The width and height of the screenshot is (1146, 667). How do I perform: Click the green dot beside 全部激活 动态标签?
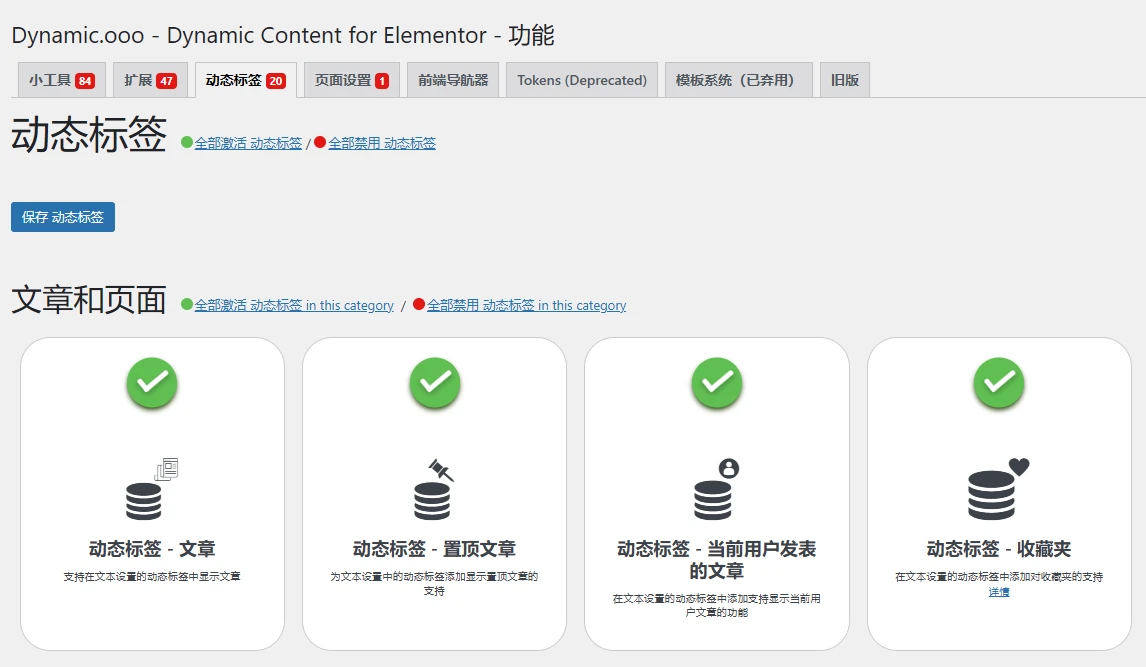(187, 142)
